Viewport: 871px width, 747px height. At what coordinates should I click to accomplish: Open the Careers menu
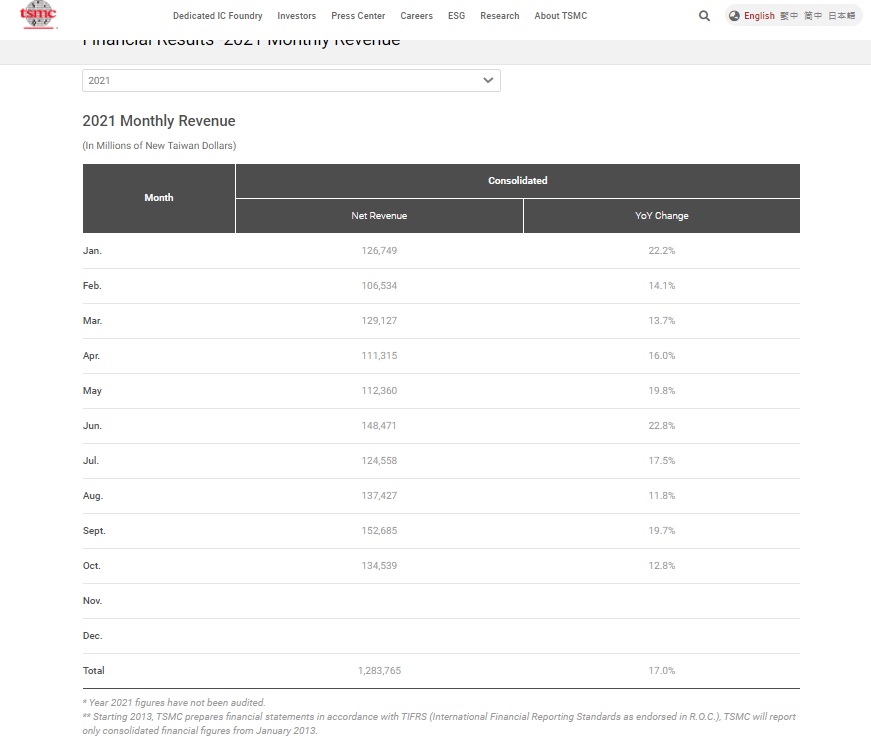coord(416,16)
